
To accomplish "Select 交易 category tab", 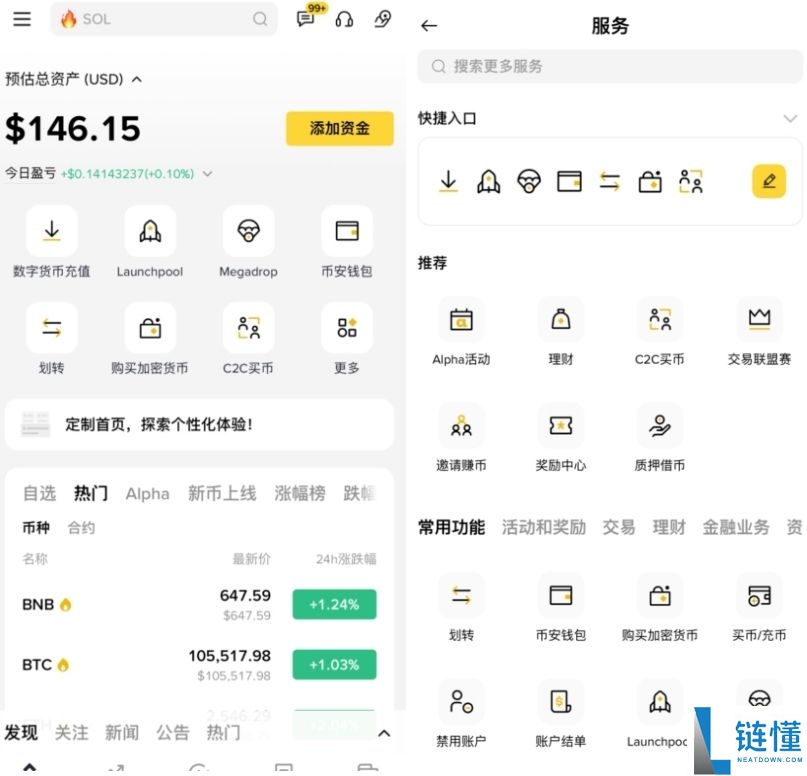I will coord(619,527).
